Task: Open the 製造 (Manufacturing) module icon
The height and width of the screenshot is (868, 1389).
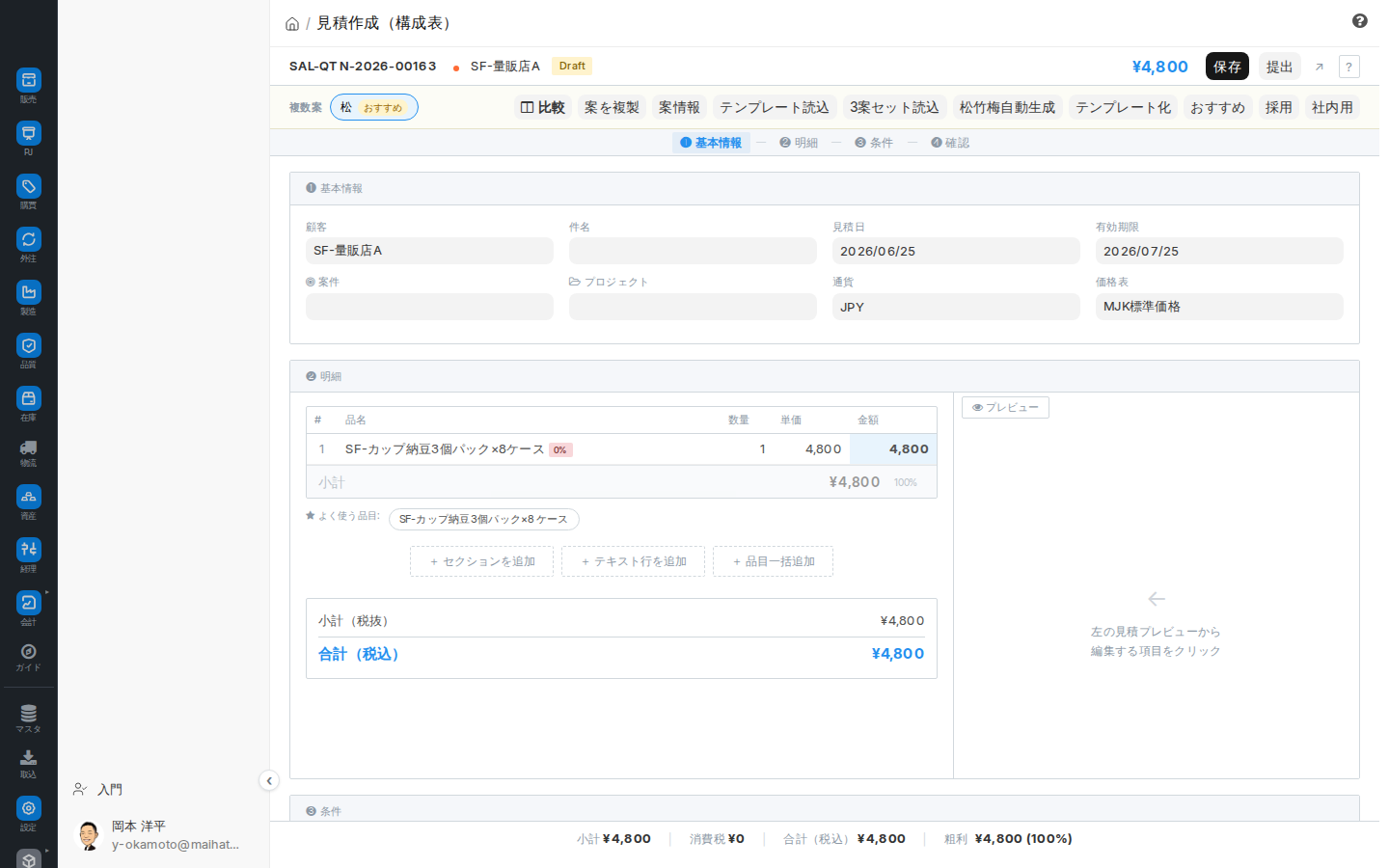Action: coord(29,292)
